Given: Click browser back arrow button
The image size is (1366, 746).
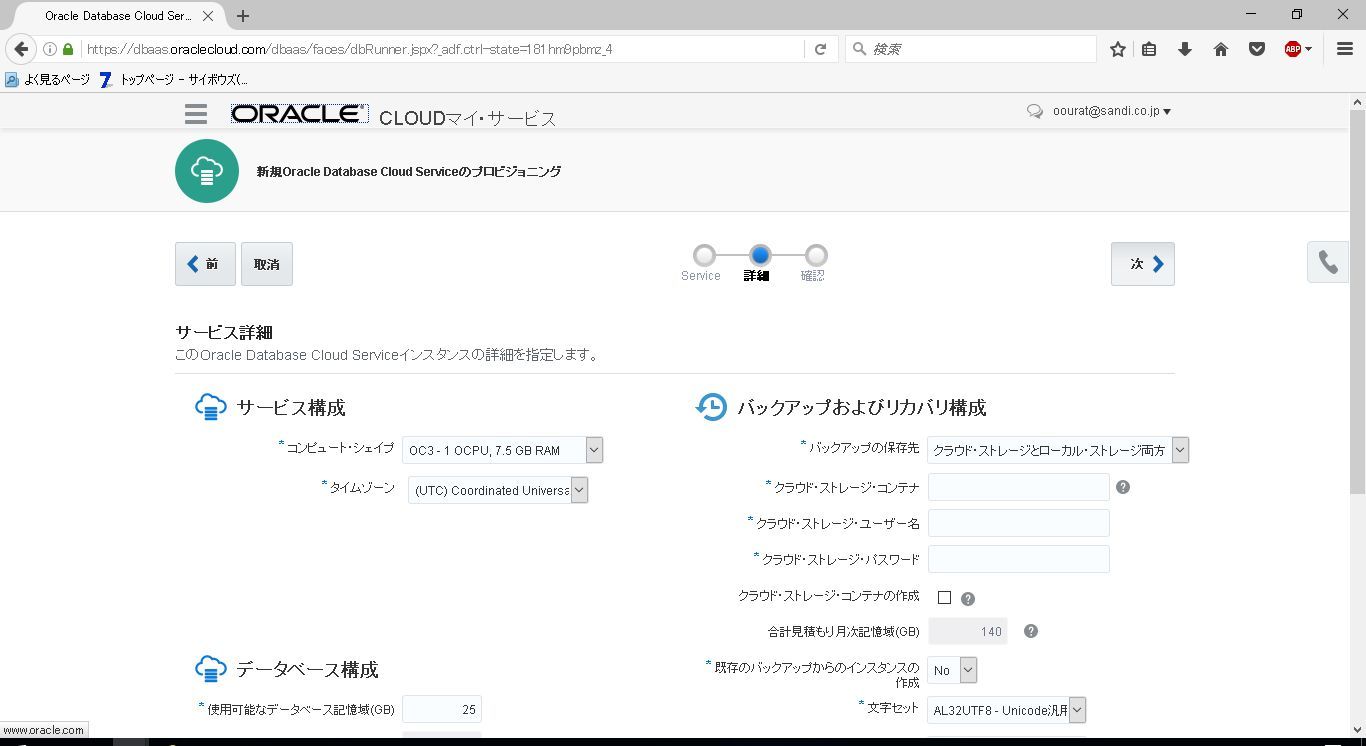Looking at the screenshot, I should (x=21, y=49).
